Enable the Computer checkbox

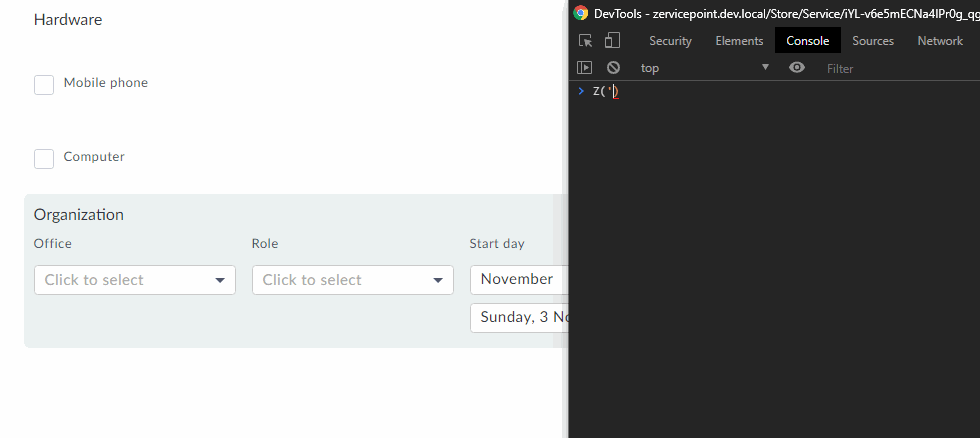click(44, 159)
